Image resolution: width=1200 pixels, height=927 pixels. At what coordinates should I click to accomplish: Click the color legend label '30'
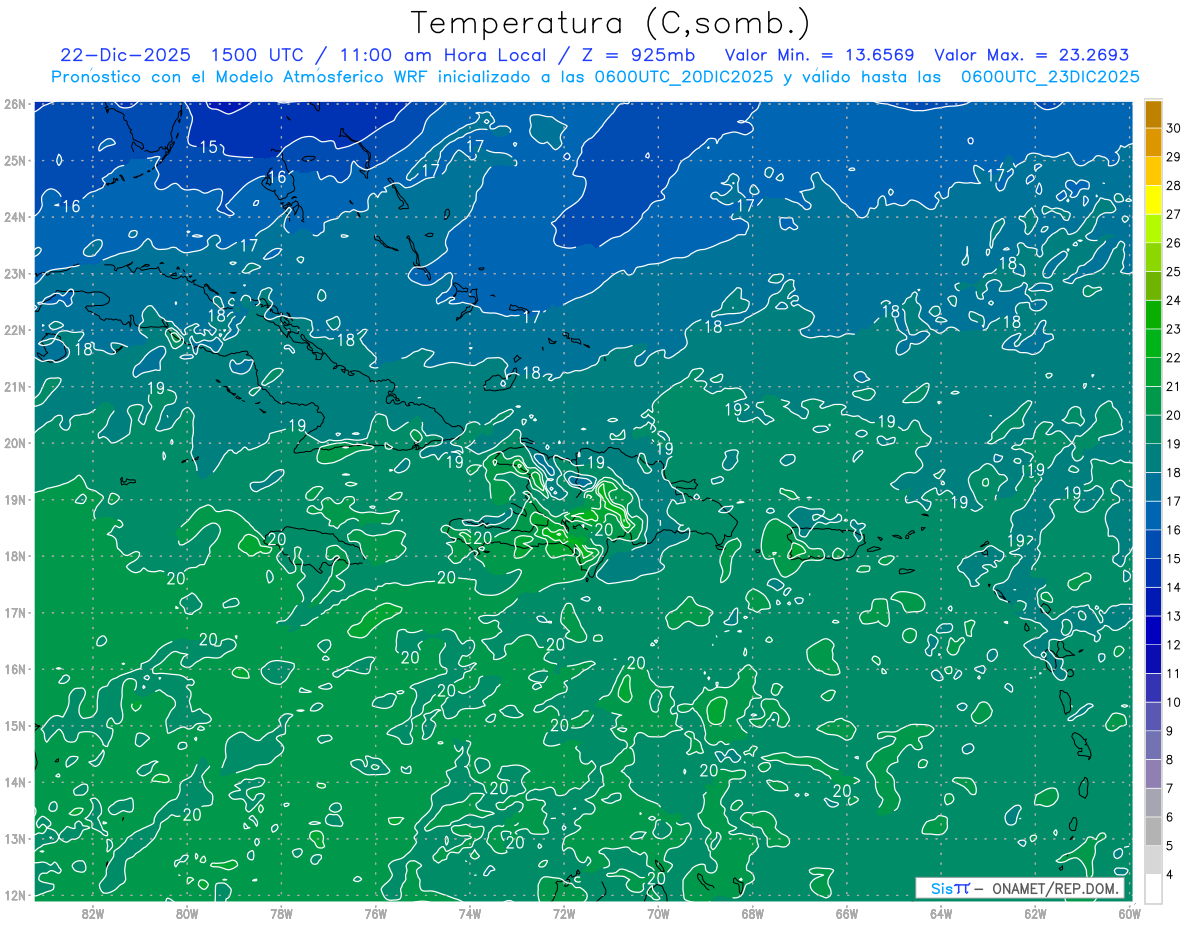1174,127
